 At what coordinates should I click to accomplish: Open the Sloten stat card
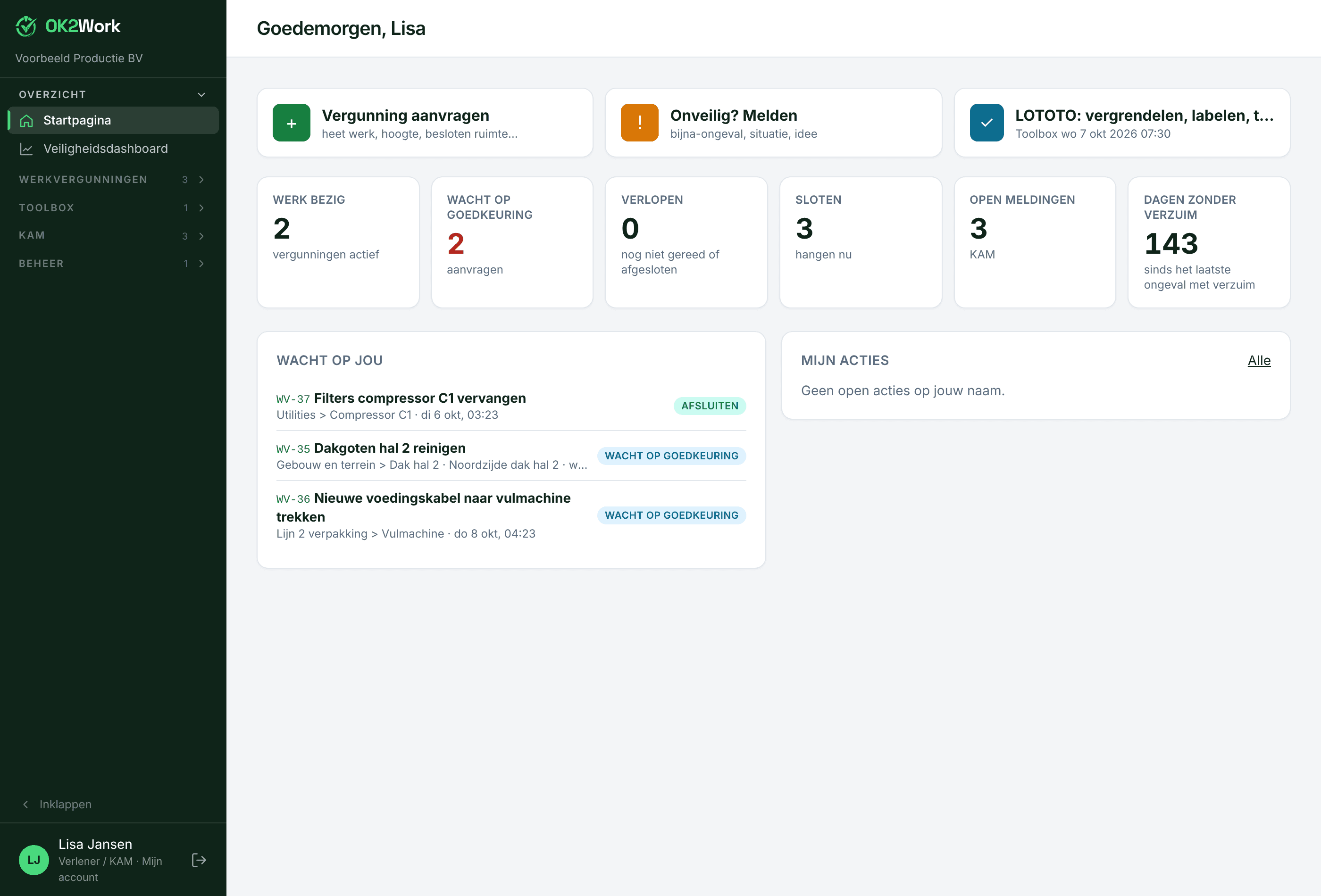coord(861,242)
